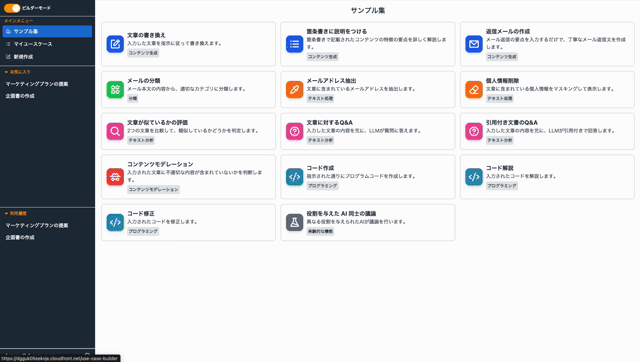Click the 文章の書き換え pencil-edit icon
Viewport: 640px width, 362px height.
coord(115,44)
